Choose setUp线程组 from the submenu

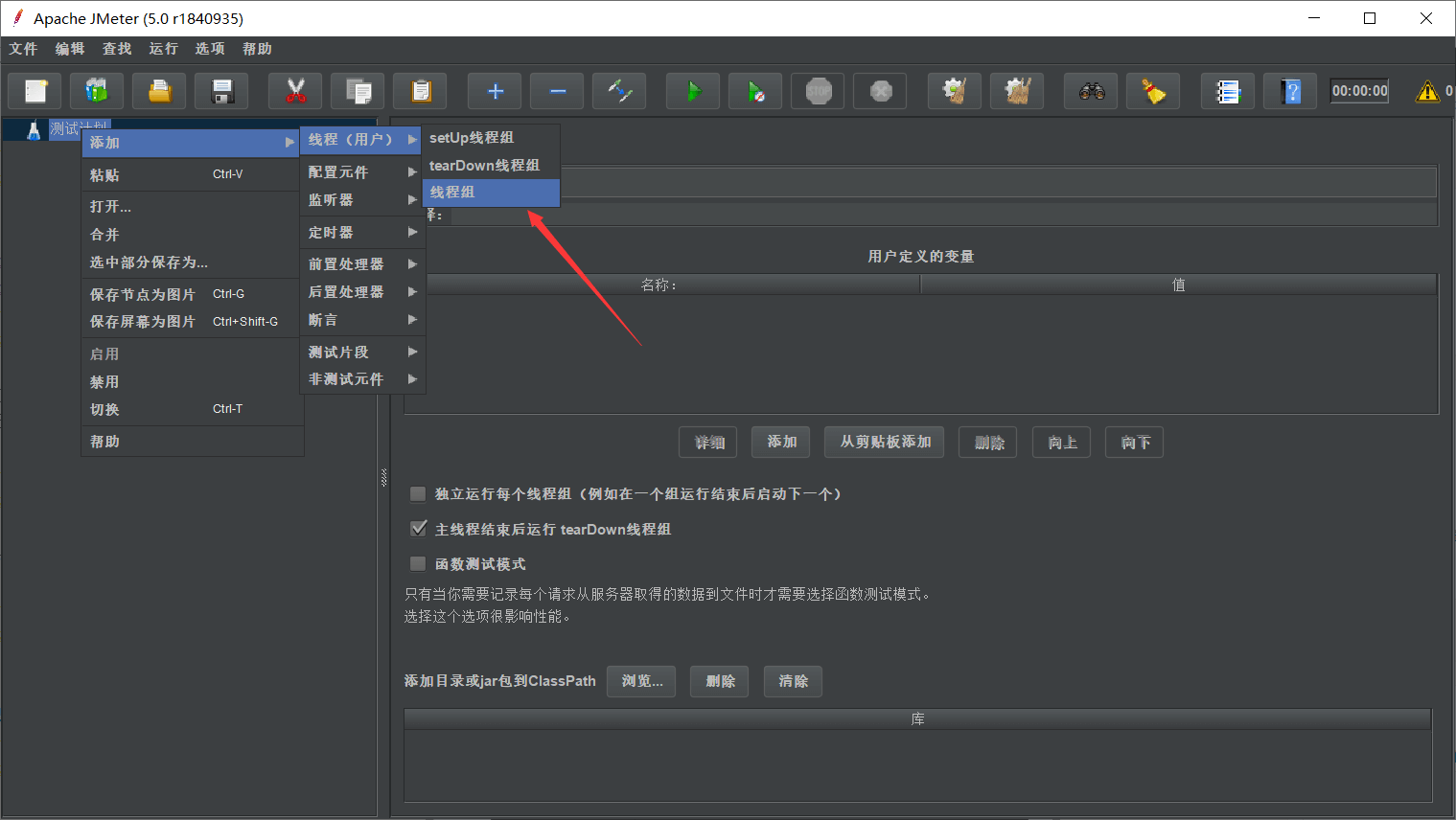(x=491, y=138)
